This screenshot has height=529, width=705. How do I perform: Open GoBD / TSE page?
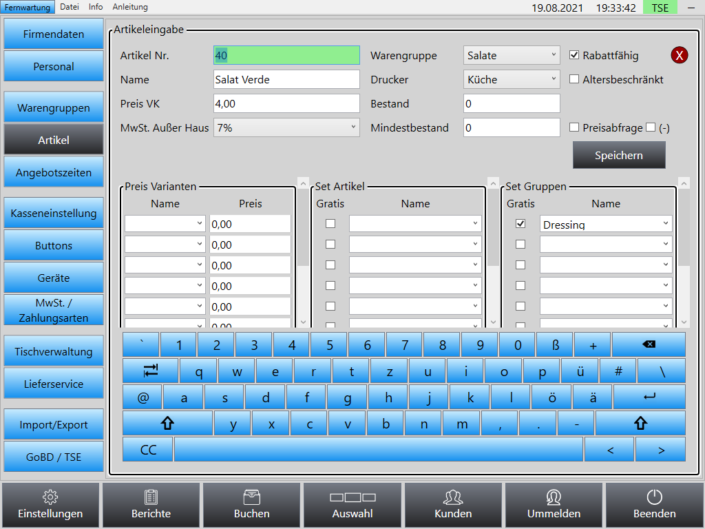(54, 457)
